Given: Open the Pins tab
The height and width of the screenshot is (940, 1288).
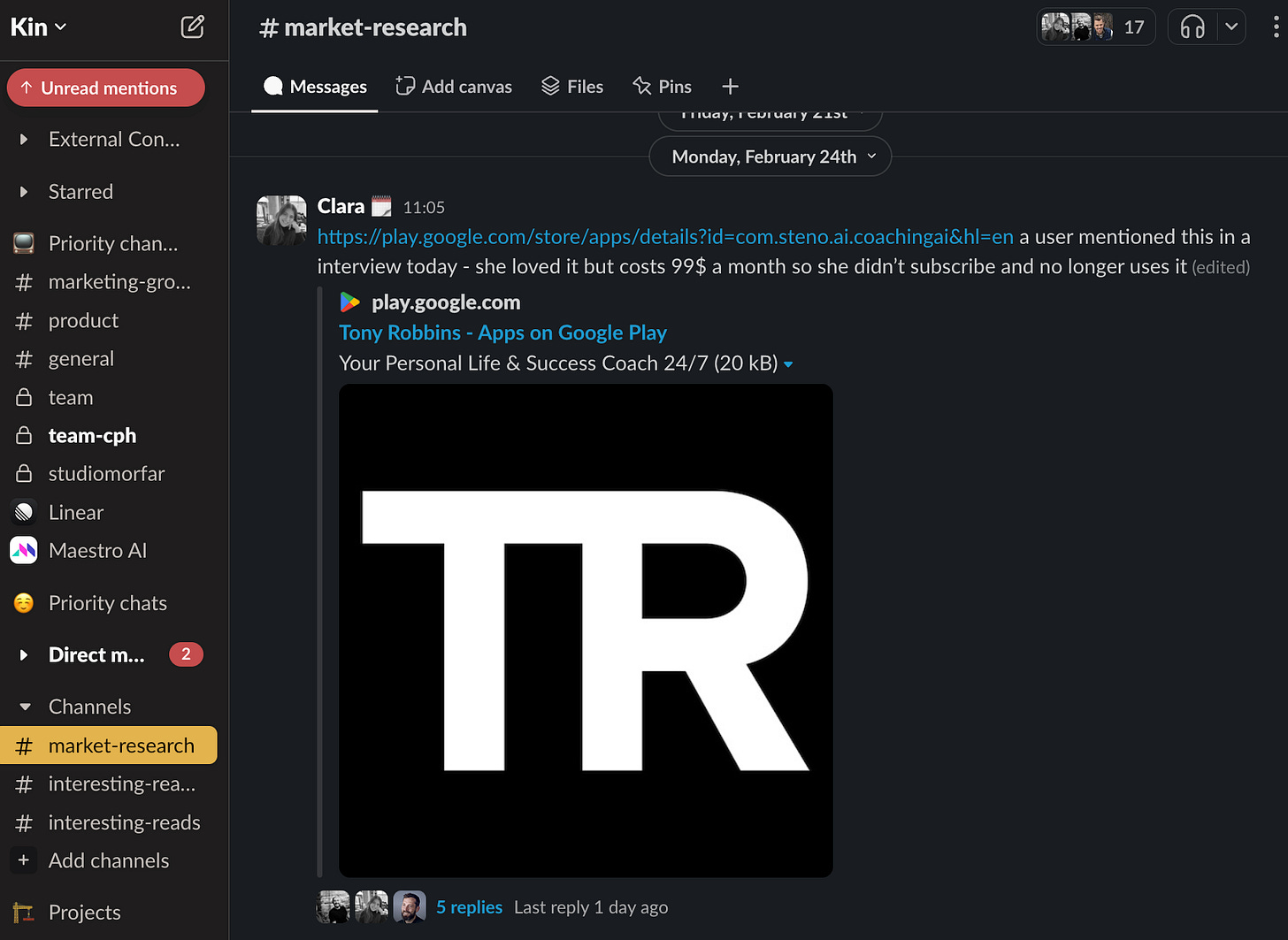Looking at the screenshot, I should pyautogui.click(x=662, y=87).
